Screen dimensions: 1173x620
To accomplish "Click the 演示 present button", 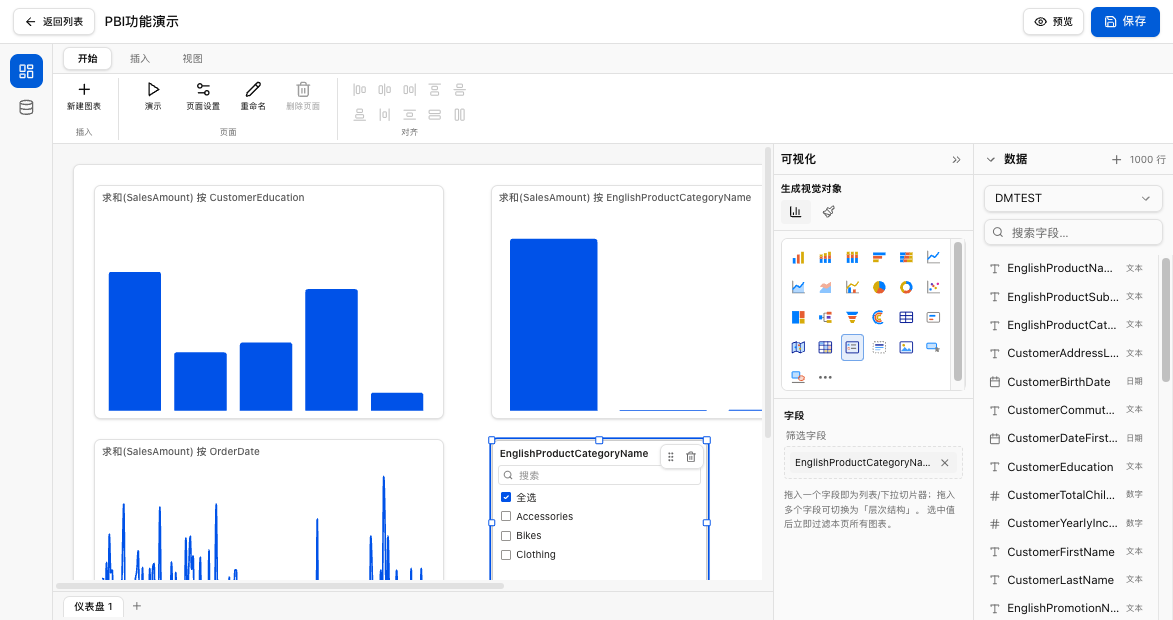I will pyautogui.click(x=153, y=96).
